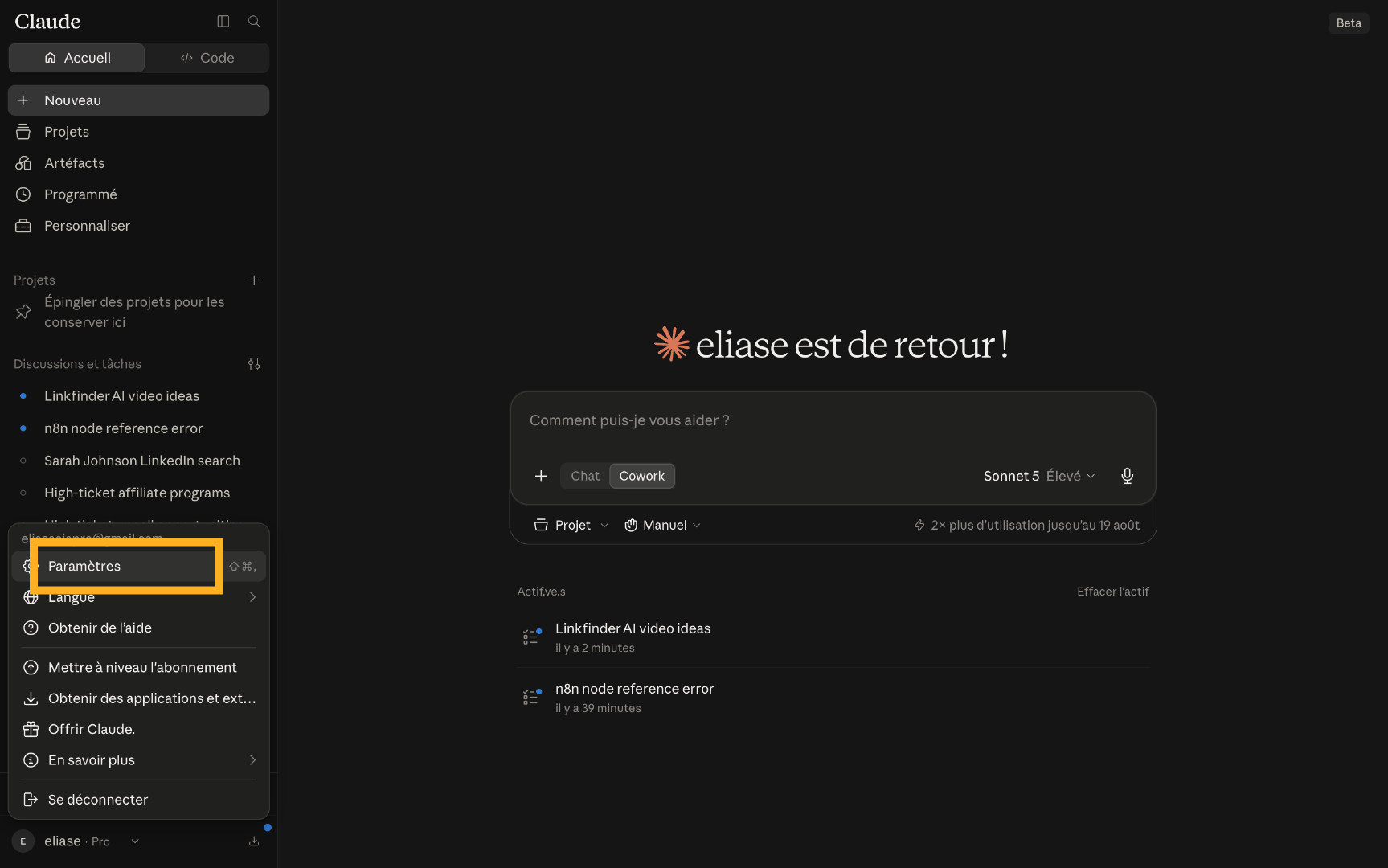This screenshot has width=1388, height=868.
Task: Open Programmé in the sidebar
Action: (x=138, y=194)
